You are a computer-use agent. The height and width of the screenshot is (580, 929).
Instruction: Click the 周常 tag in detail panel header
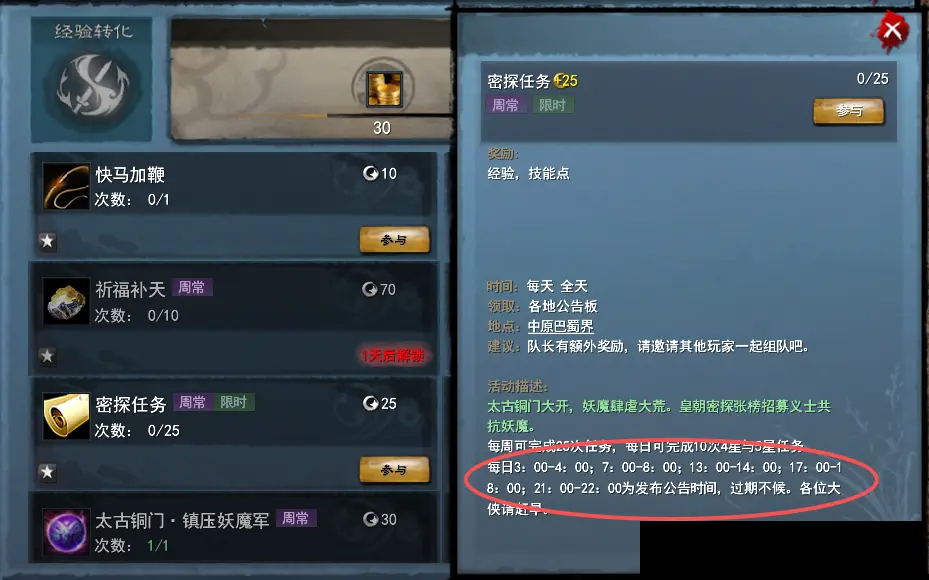505,105
